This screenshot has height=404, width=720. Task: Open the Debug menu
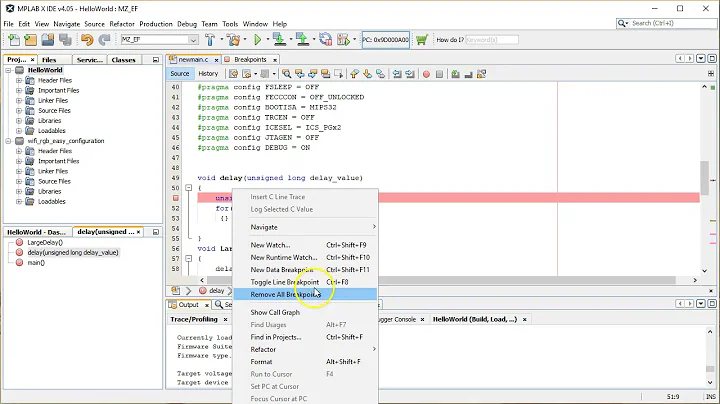pyautogui.click(x=187, y=24)
